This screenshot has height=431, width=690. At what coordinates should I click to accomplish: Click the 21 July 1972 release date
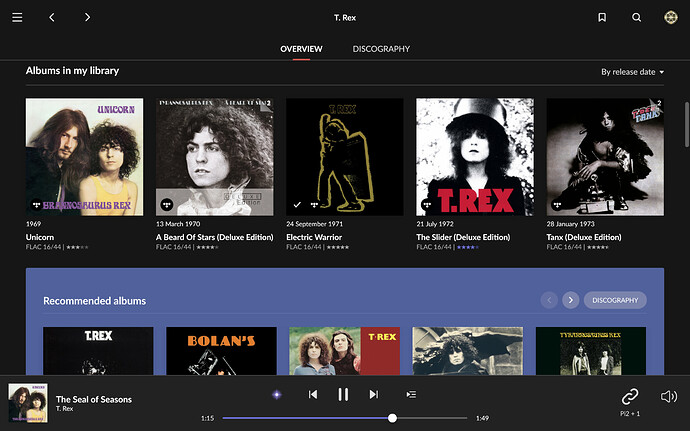point(435,224)
